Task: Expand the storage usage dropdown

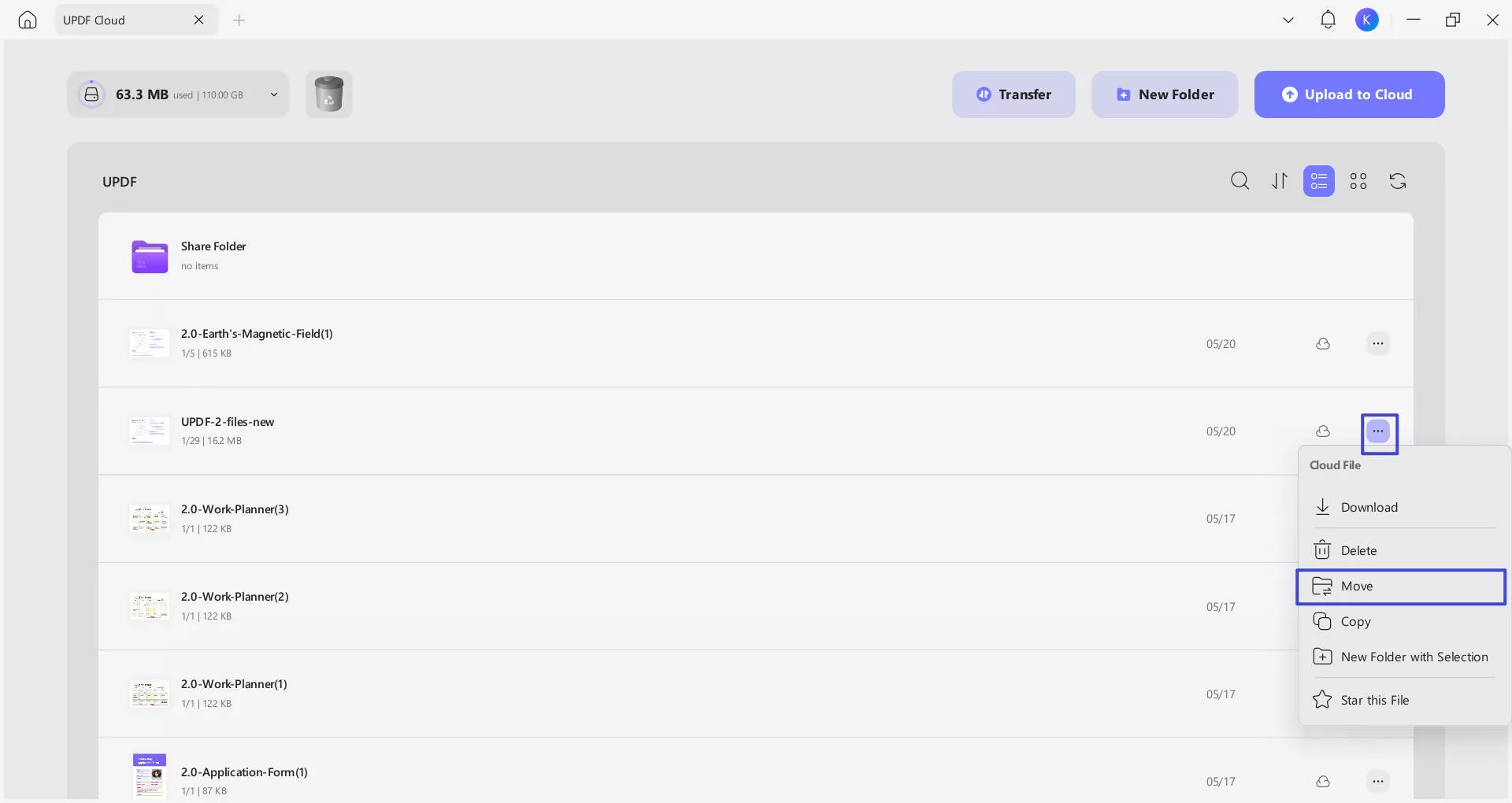Action: (274, 94)
